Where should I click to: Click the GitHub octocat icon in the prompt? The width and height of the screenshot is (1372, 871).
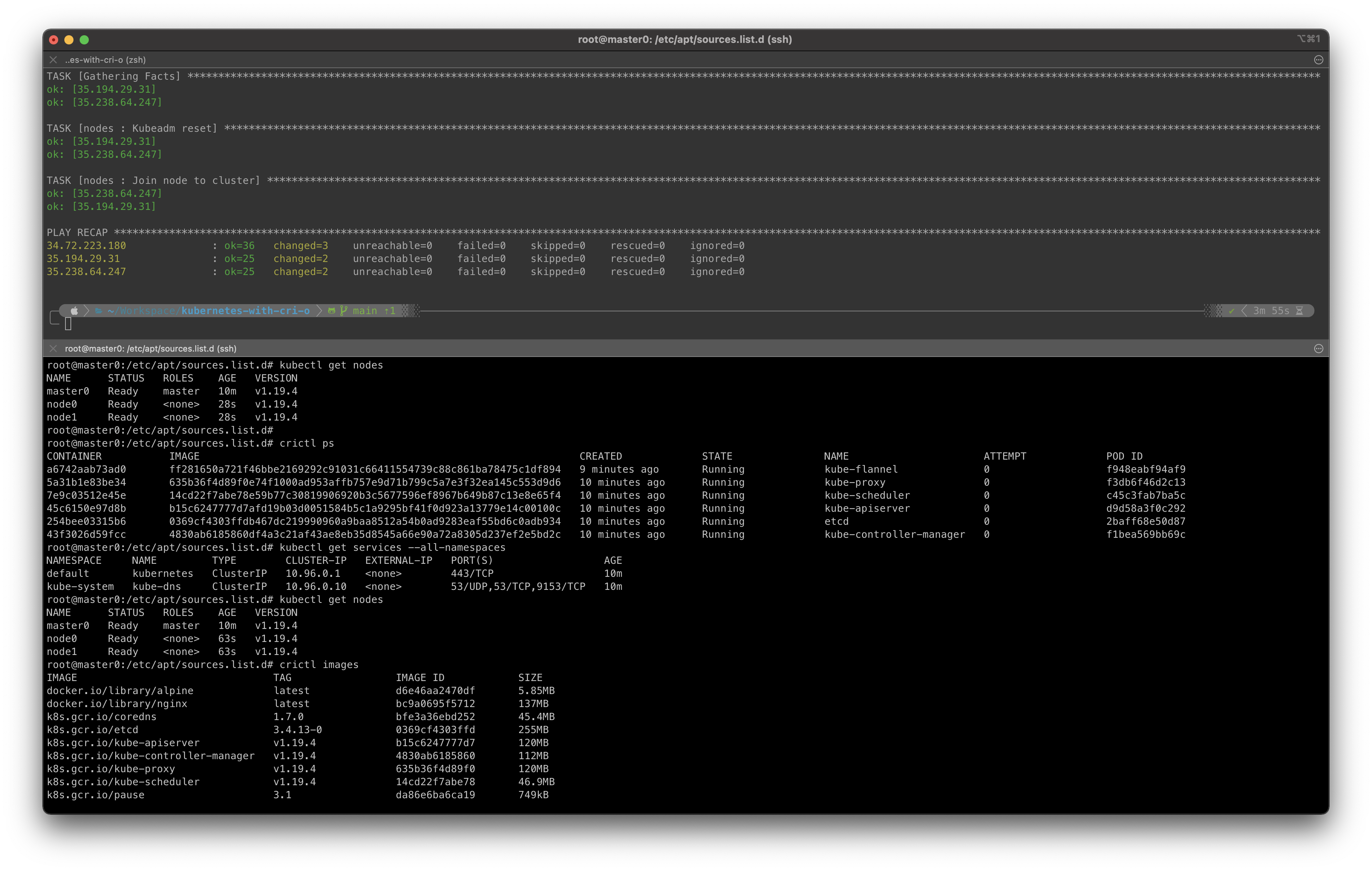pyautogui.click(x=332, y=311)
